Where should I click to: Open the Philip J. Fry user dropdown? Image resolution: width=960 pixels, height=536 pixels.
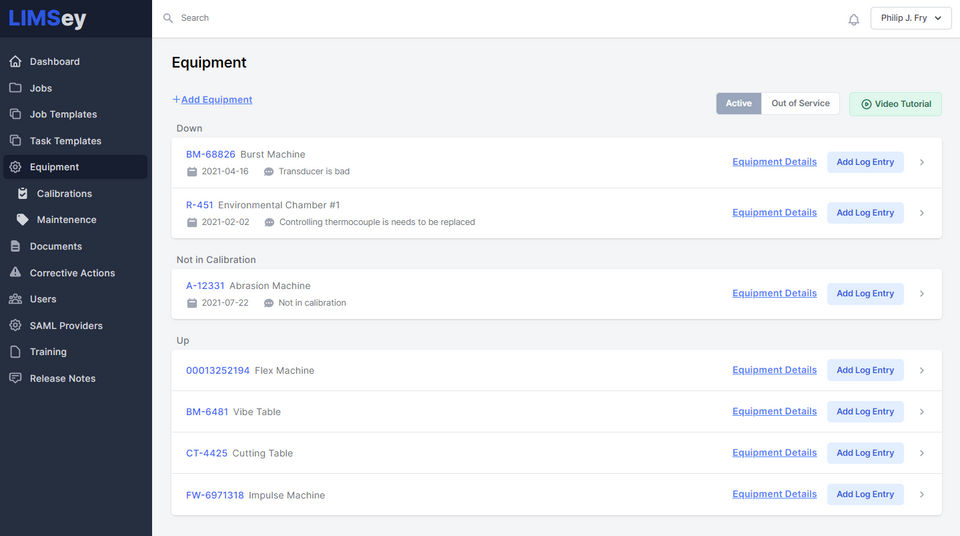pos(911,18)
